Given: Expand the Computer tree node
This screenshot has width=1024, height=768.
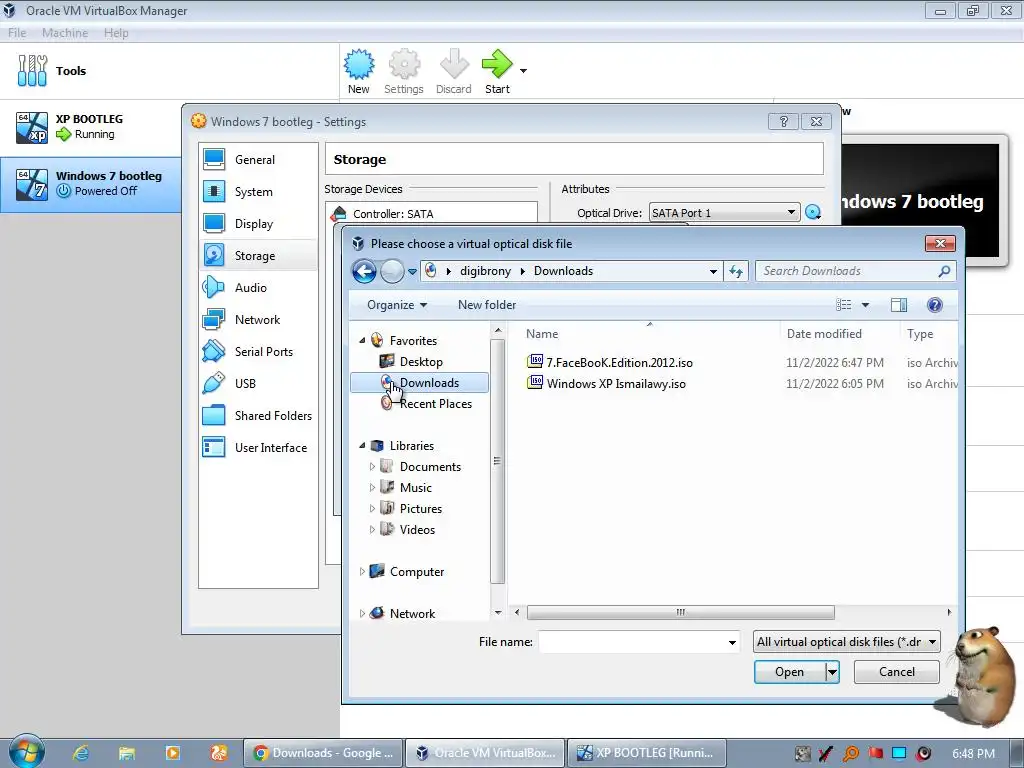Looking at the screenshot, I should [362, 571].
